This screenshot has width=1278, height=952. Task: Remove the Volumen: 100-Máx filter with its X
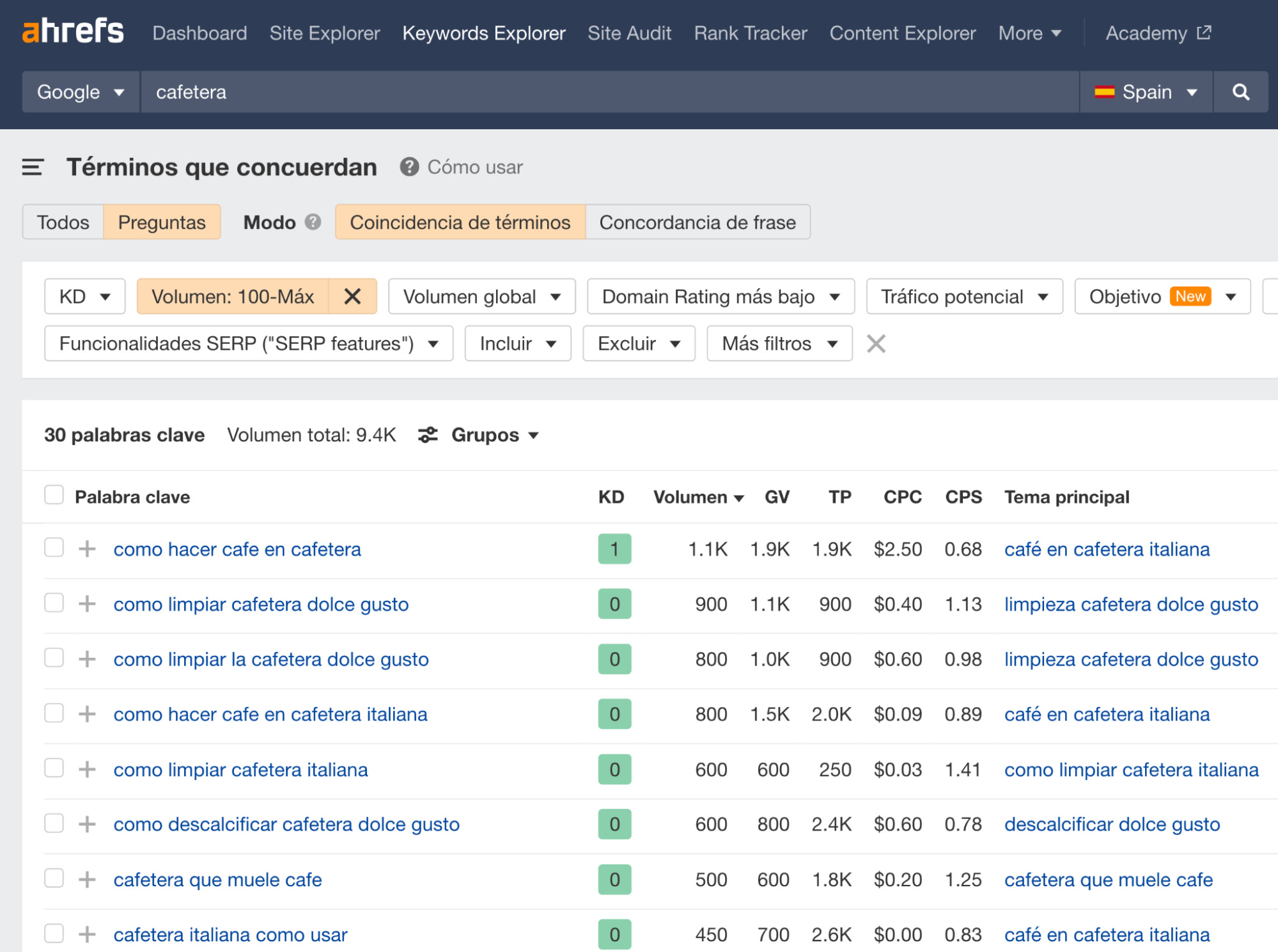pos(352,296)
